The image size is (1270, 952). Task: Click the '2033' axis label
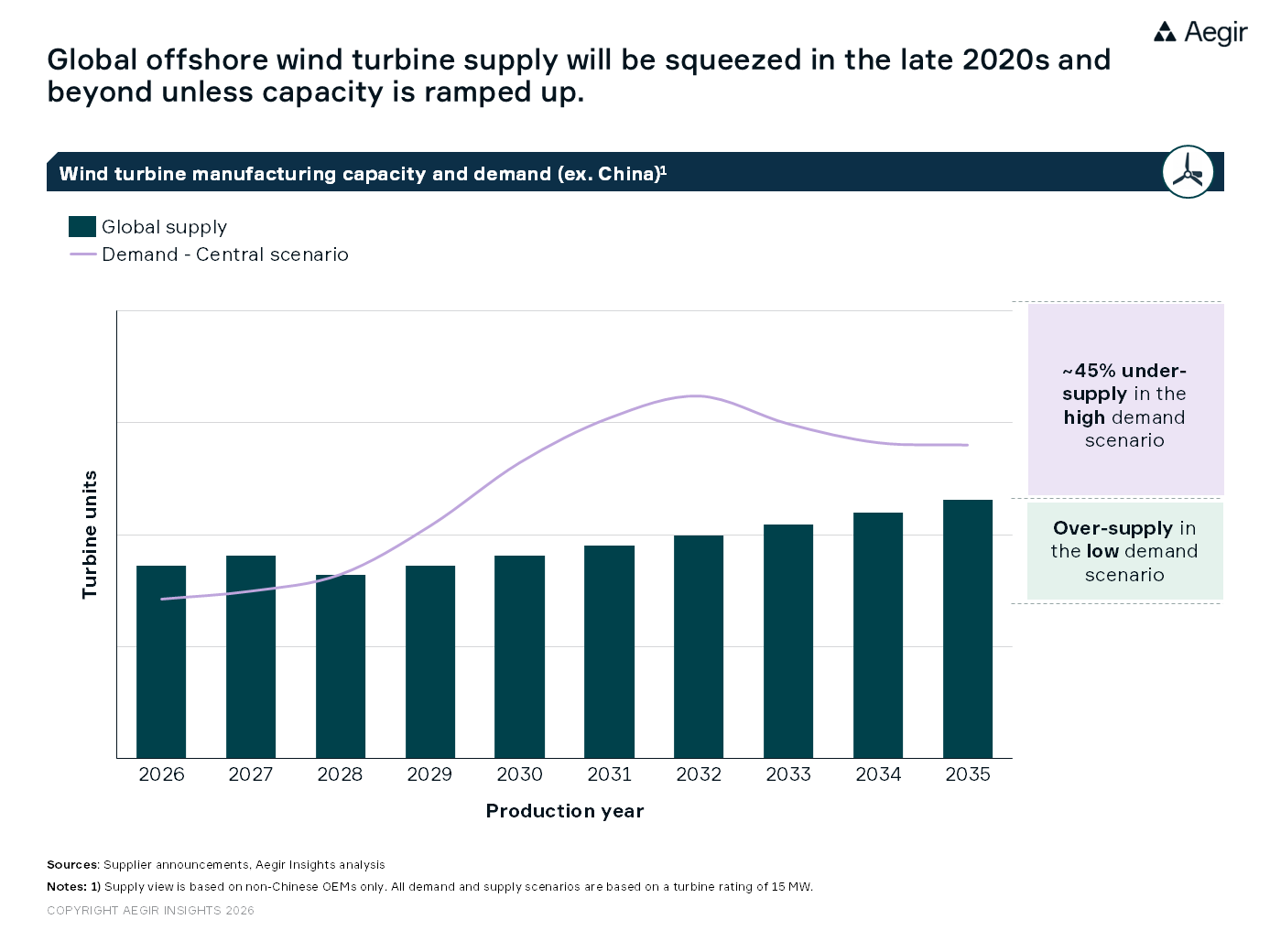(x=789, y=774)
